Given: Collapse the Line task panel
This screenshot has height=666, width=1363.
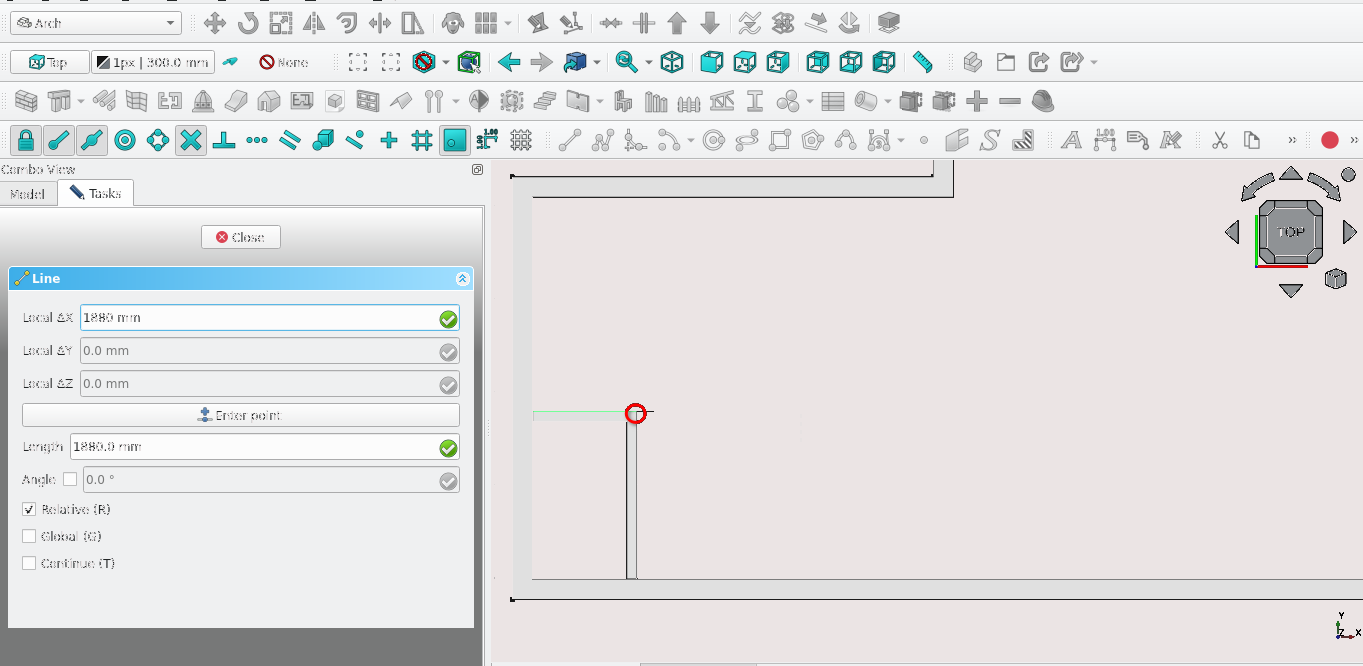Looking at the screenshot, I should point(462,279).
